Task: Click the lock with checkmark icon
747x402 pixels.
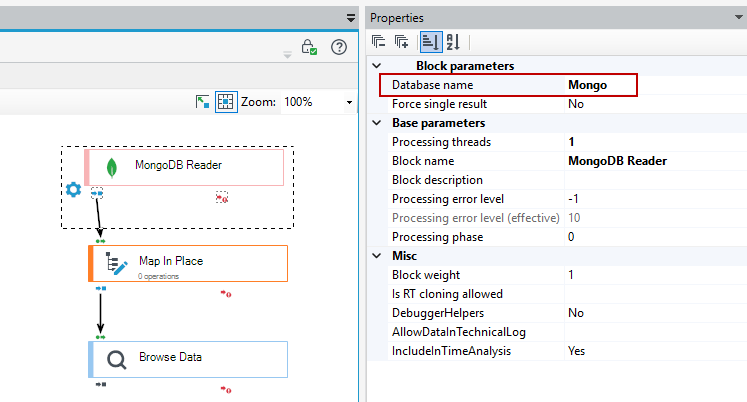Action: (309, 47)
